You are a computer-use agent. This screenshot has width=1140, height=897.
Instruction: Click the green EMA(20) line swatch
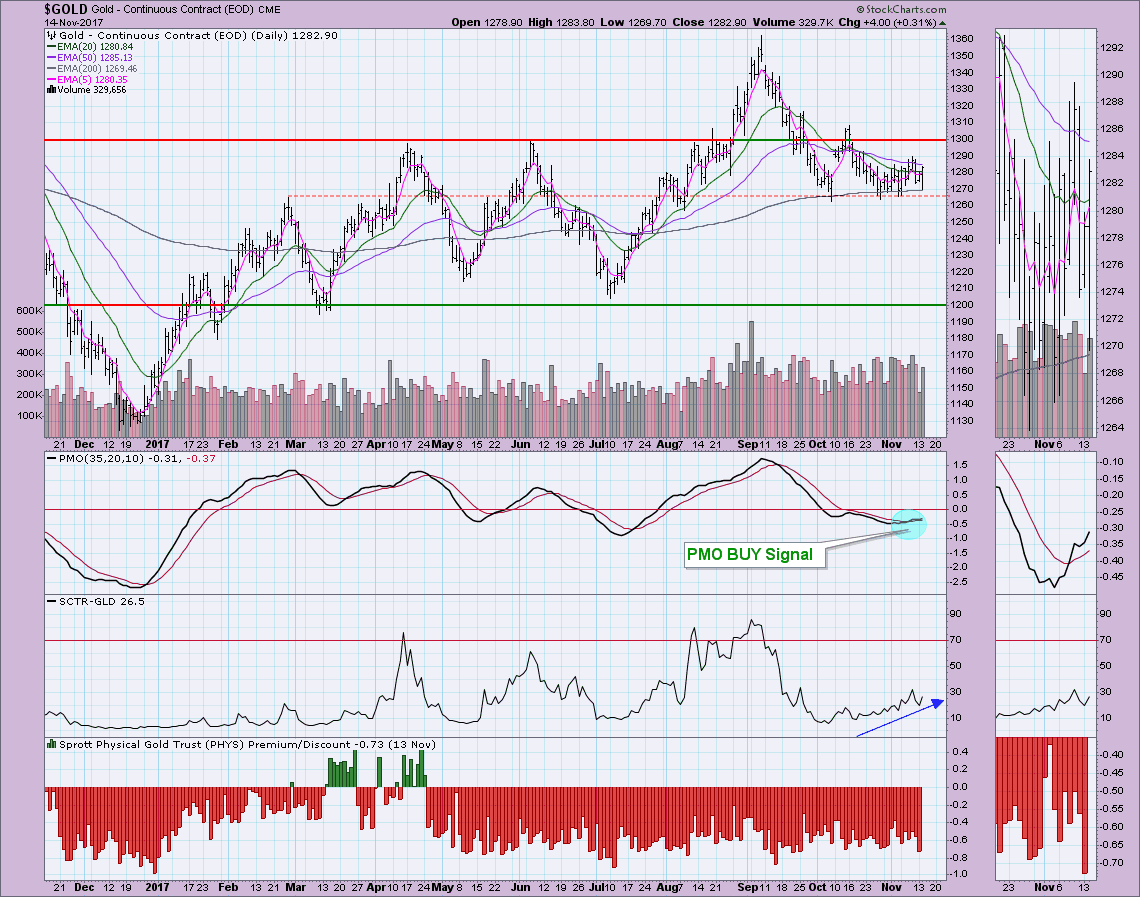click(x=51, y=47)
